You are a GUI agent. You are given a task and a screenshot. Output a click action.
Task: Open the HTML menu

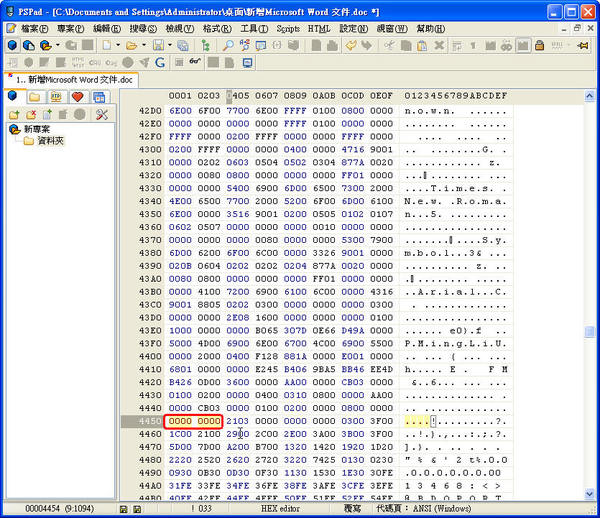[x=318, y=29]
